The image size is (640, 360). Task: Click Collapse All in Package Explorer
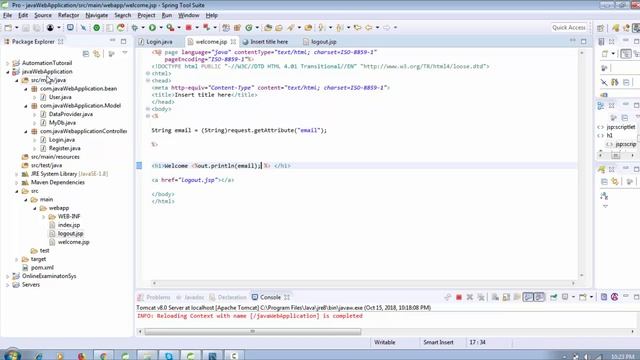click(x=86, y=54)
